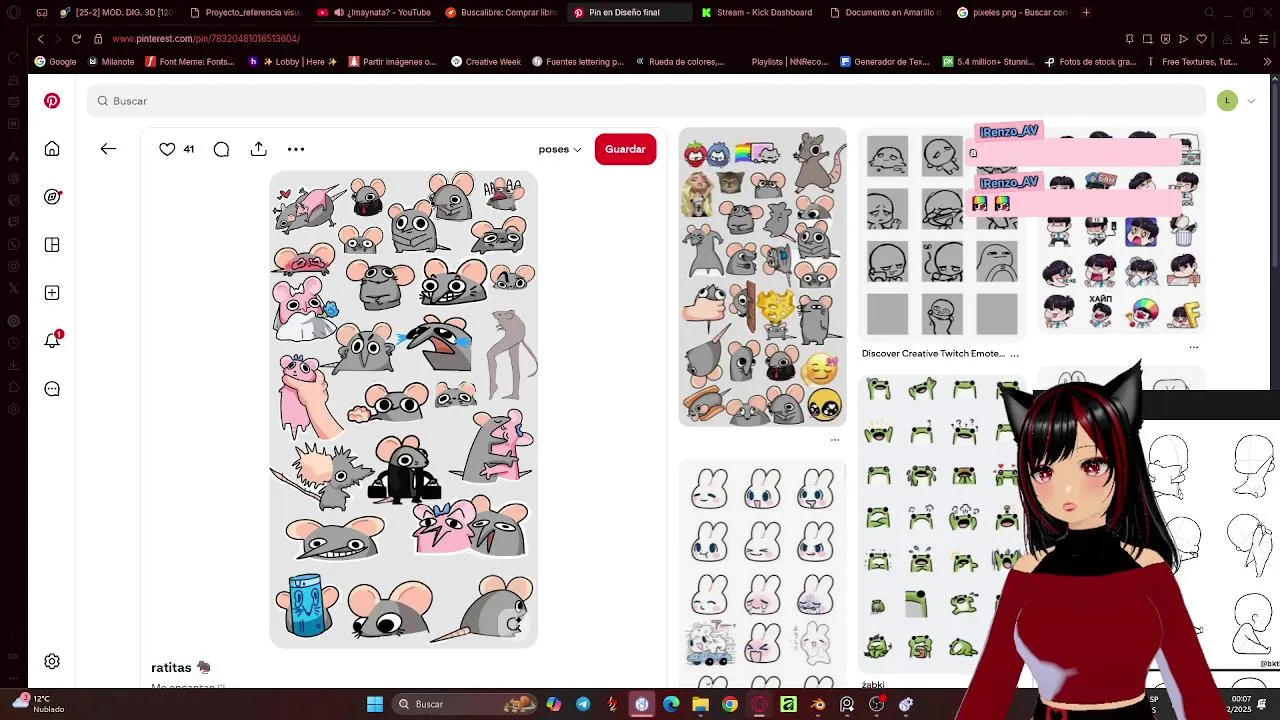Image resolution: width=1280 pixels, height=720 pixels.
Task: Open the profile avatar 'L' icon
Action: click(1227, 100)
